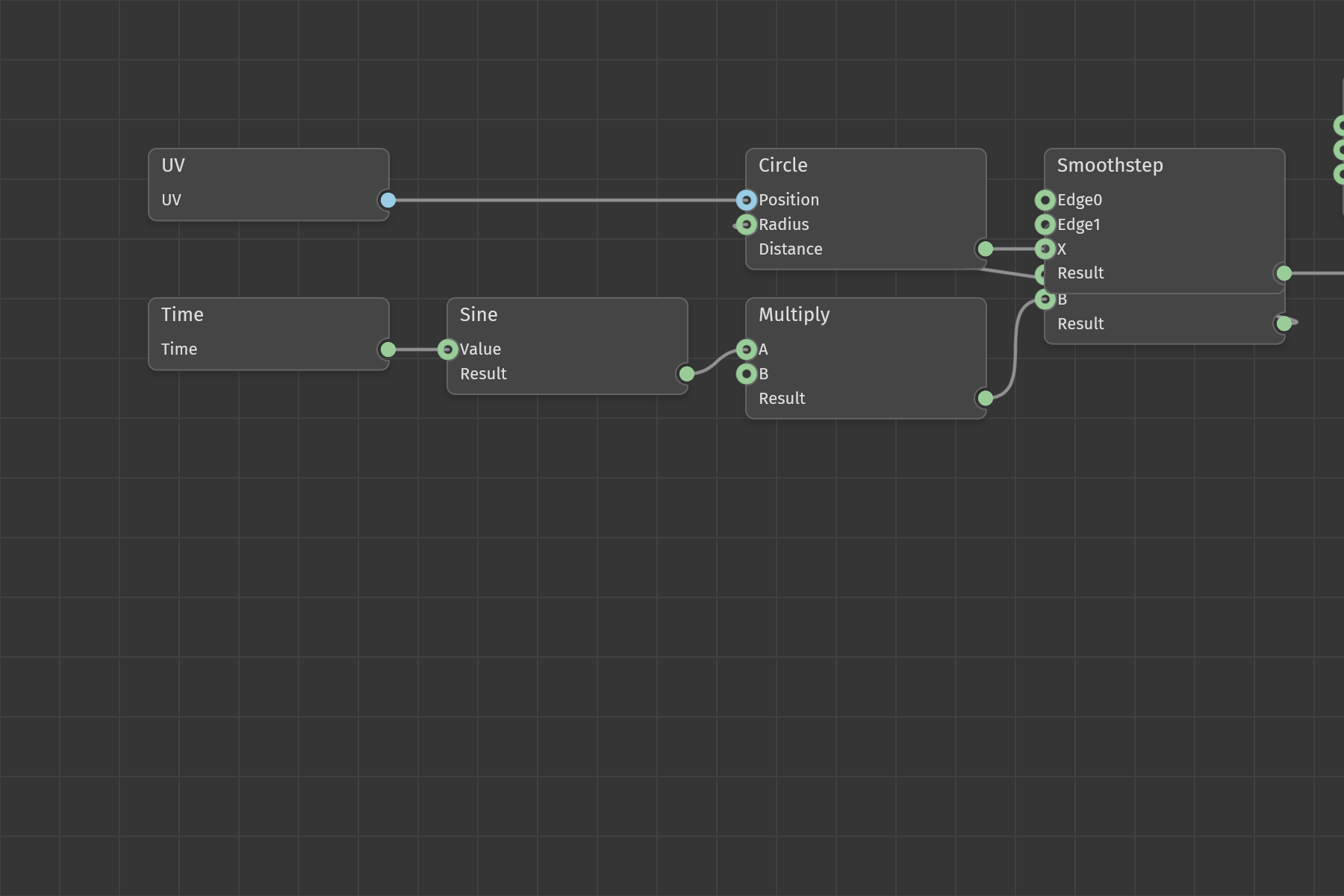The width and height of the screenshot is (1344, 896).
Task: Select the Smoothstep node by its title
Action: pos(1110,166)
